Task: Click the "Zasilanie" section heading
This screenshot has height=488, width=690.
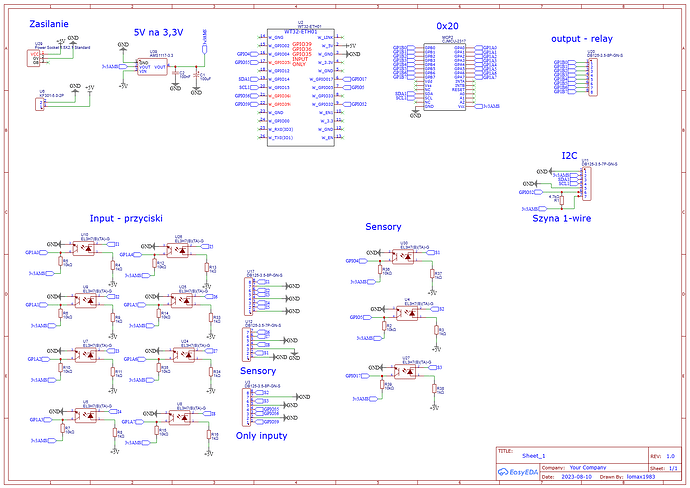Action: click(x=49, y=24)
